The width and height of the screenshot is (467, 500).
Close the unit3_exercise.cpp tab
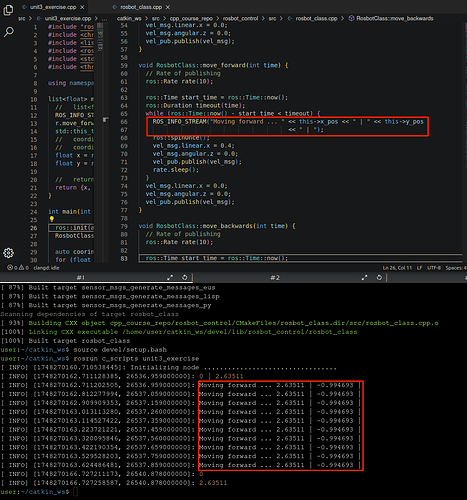pos(82,7)
